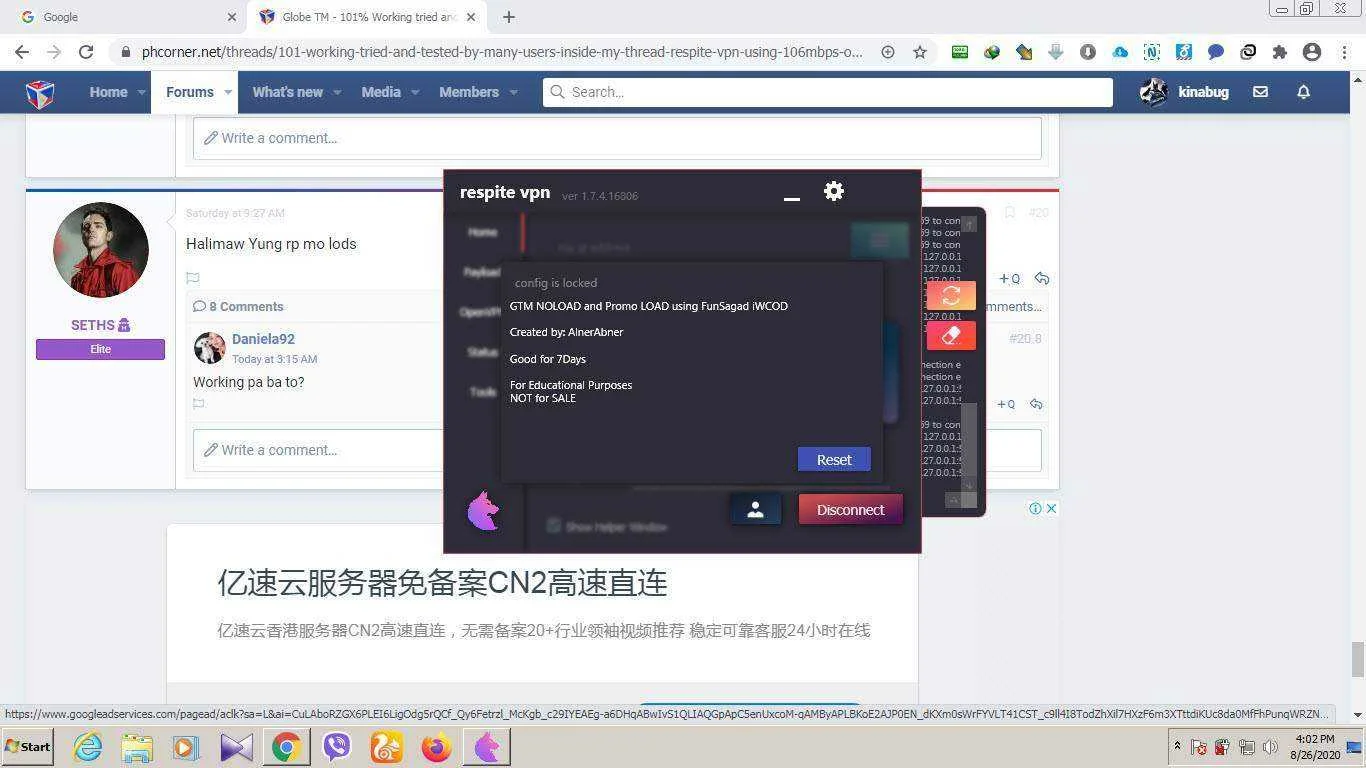This screenshot has height=768, width=1366.
Task: Toggle the Show Helper Window checkbox
Action: click(x=553, y=526)
